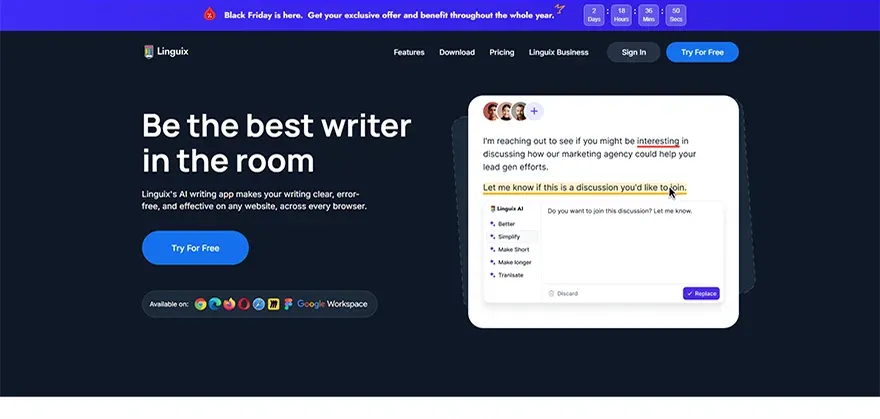Click the Sign In button
This screenshot has width=880, height=419.
click(x=634, y=52)
